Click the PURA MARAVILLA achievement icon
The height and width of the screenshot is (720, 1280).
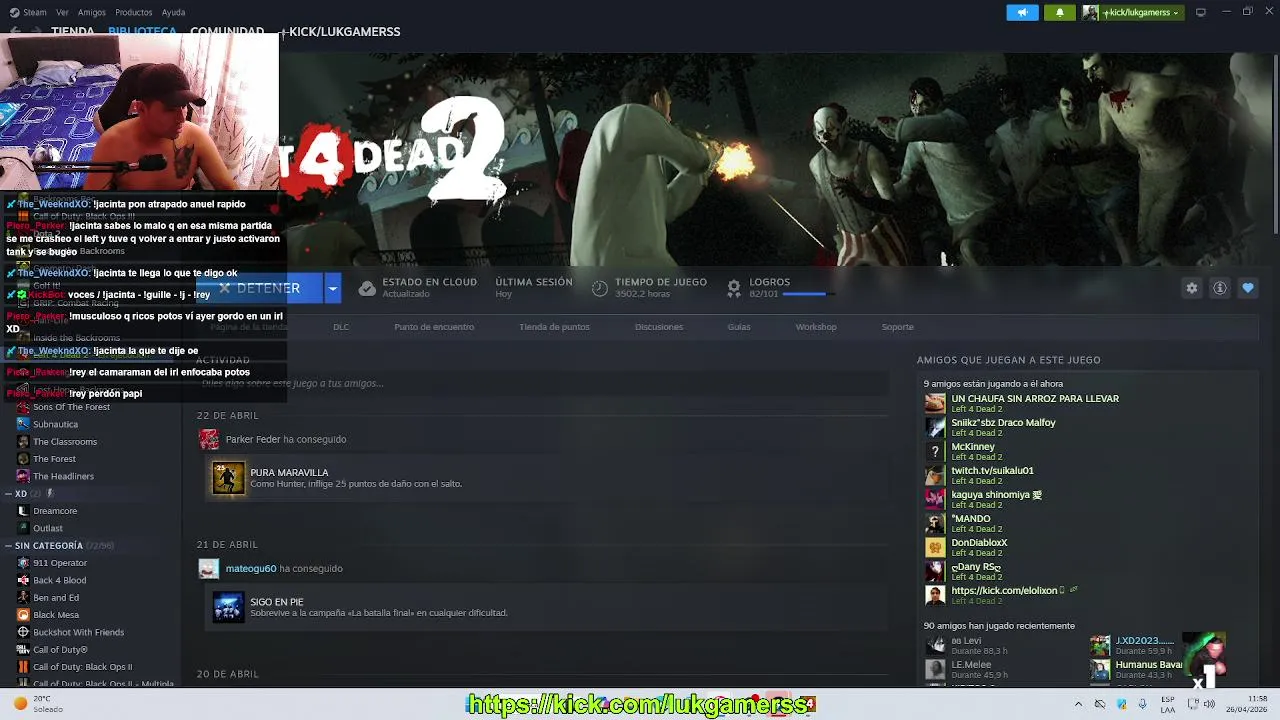[228, 478]
